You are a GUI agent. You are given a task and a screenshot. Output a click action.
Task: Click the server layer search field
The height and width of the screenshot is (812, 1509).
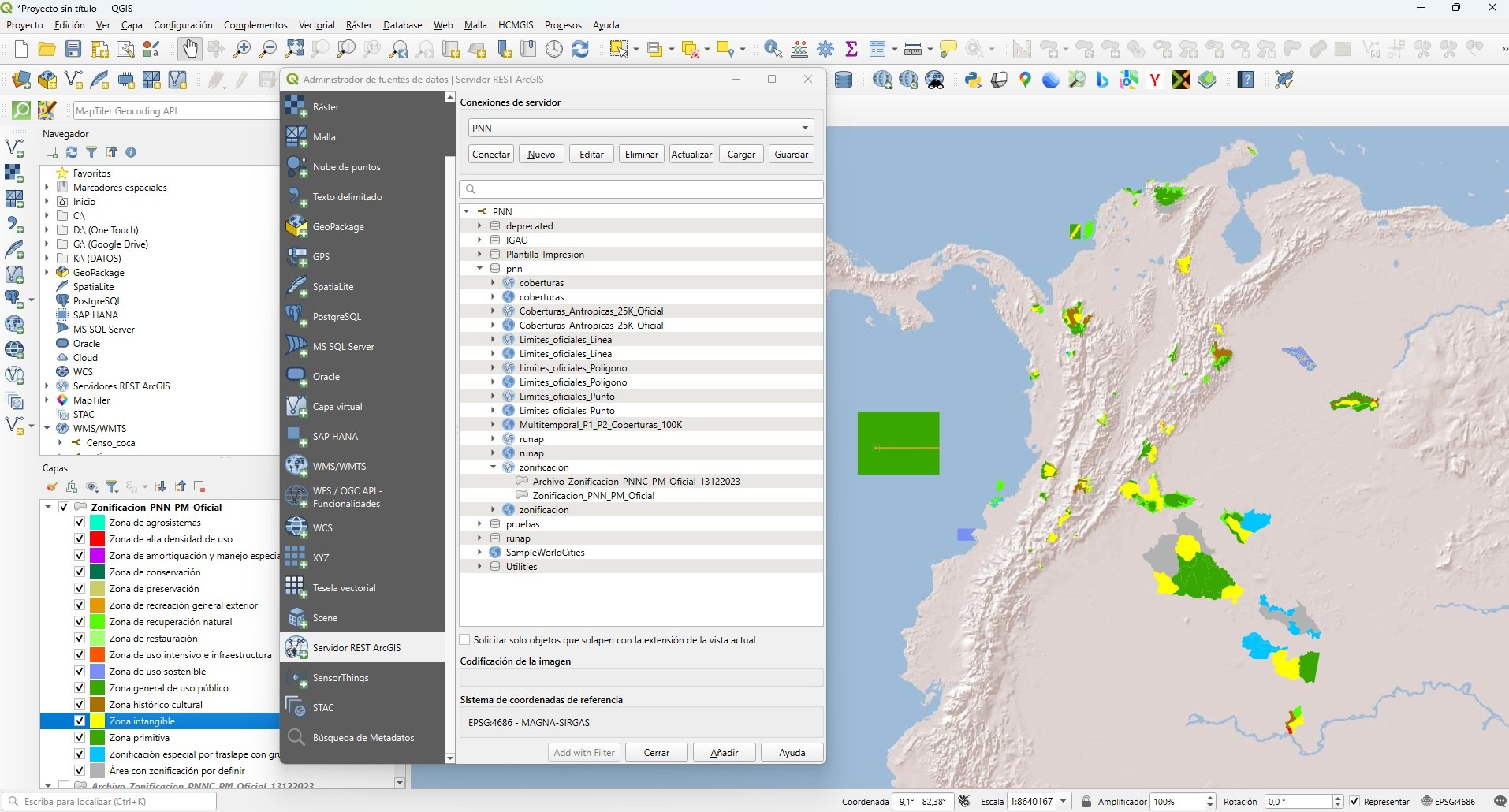tap(642, 188)
